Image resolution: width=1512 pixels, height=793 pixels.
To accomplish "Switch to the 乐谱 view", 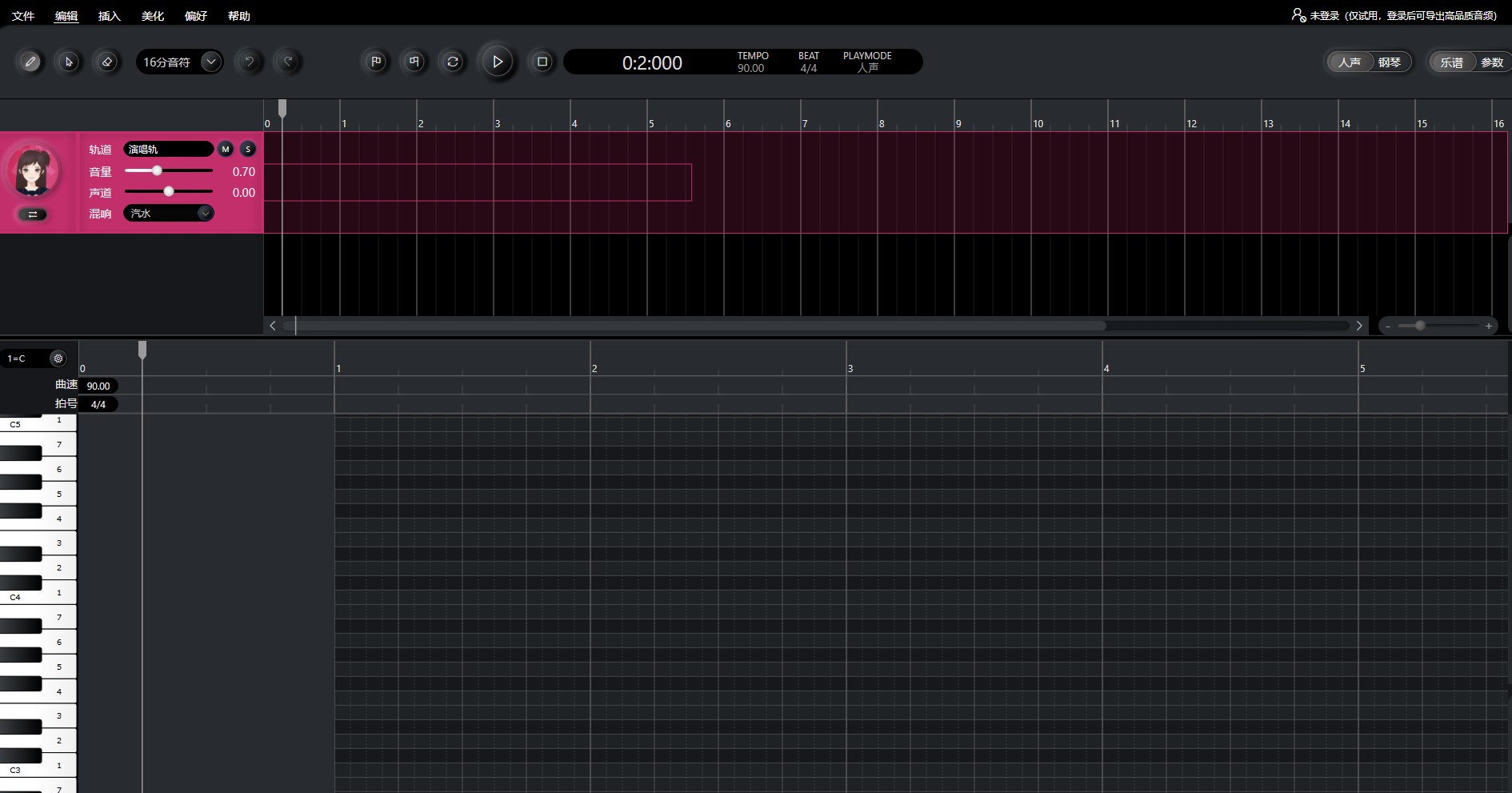I will (1452, 62).
